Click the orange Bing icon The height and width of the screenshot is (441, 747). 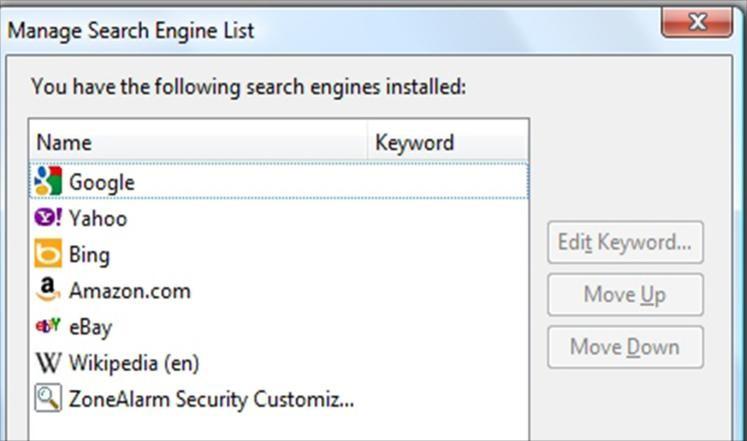pos(48,254)
